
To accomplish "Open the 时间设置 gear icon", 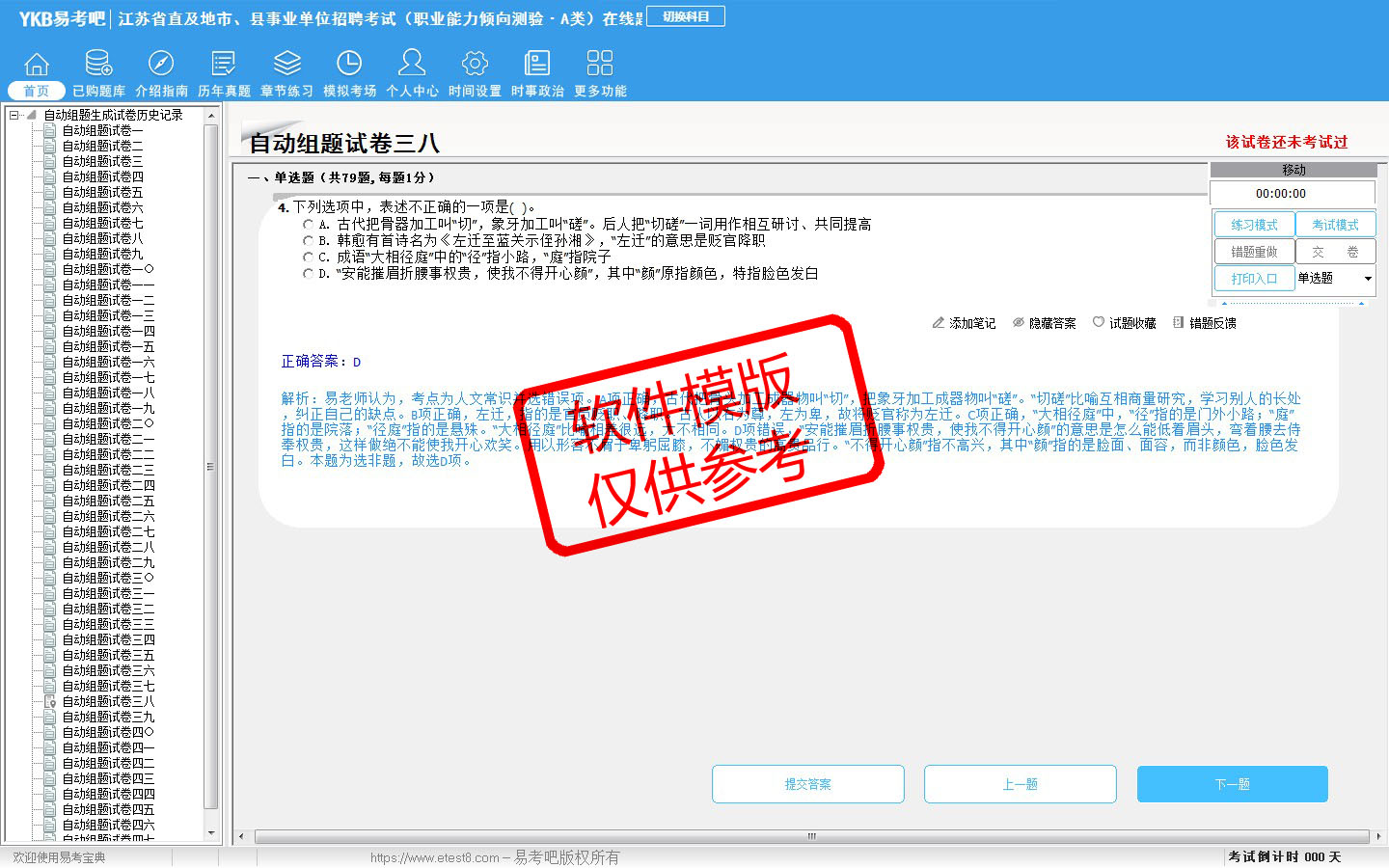I will 475,65.
